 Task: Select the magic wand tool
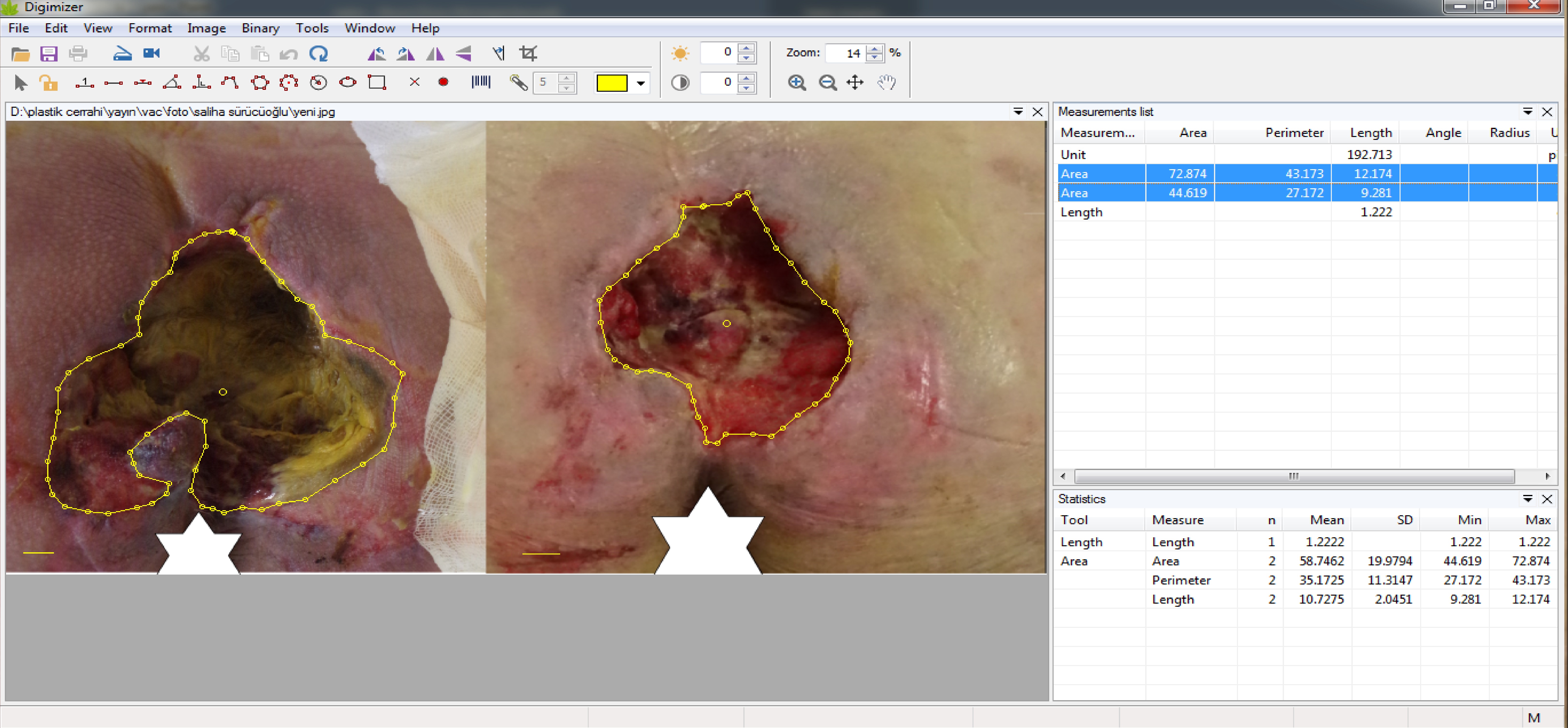[519, 83]
